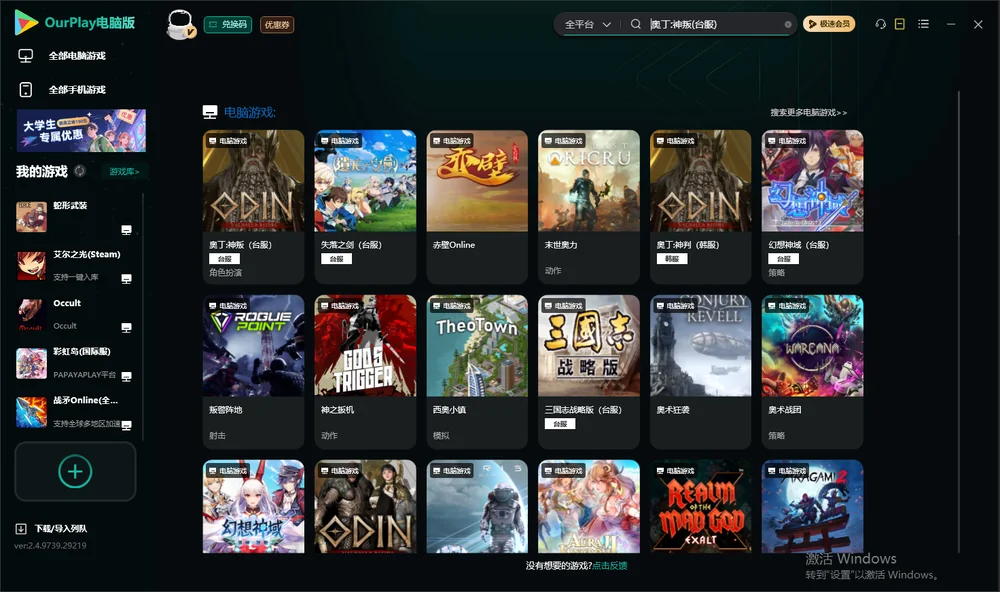Viewport: 1000px width, 592px height.
Task: Focus the search input field
Action: pyautogui.click(x=714, y=24)
